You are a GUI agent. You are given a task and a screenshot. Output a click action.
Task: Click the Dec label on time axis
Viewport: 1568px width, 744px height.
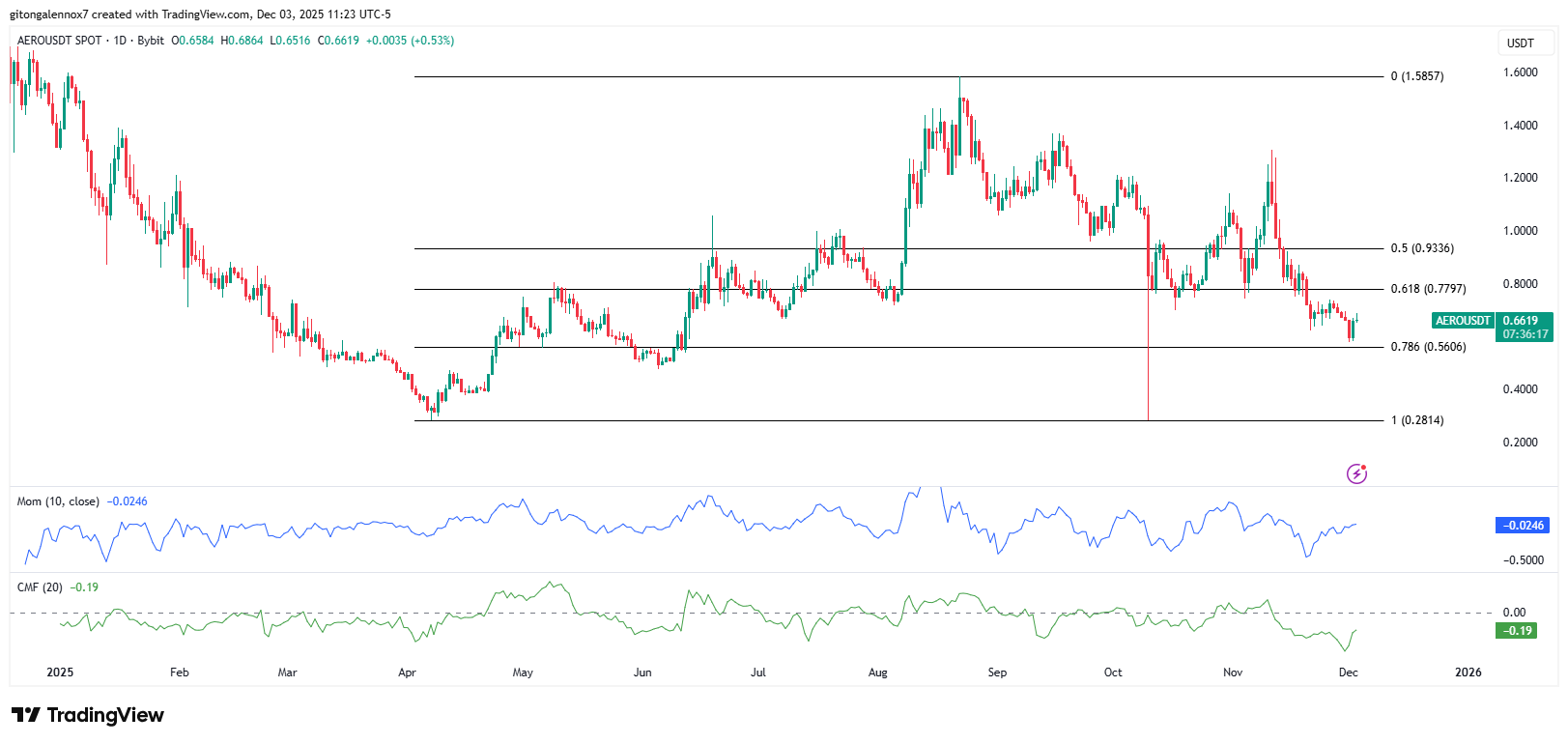(1349, 672)
